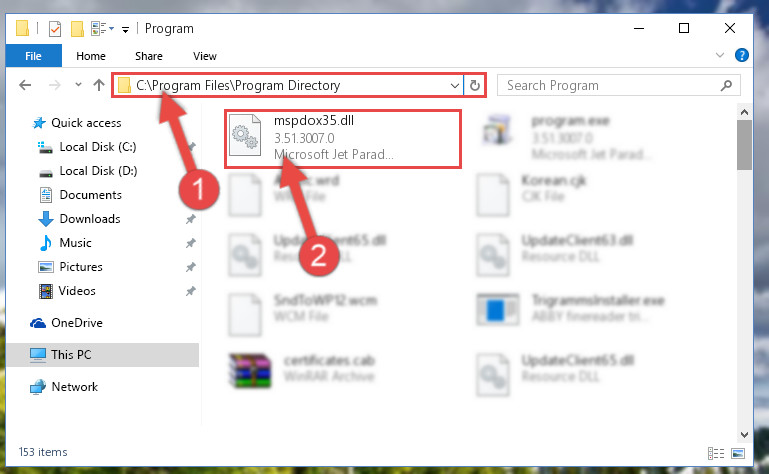Navigate up one folder level arrow

click(x=99, y=85)
